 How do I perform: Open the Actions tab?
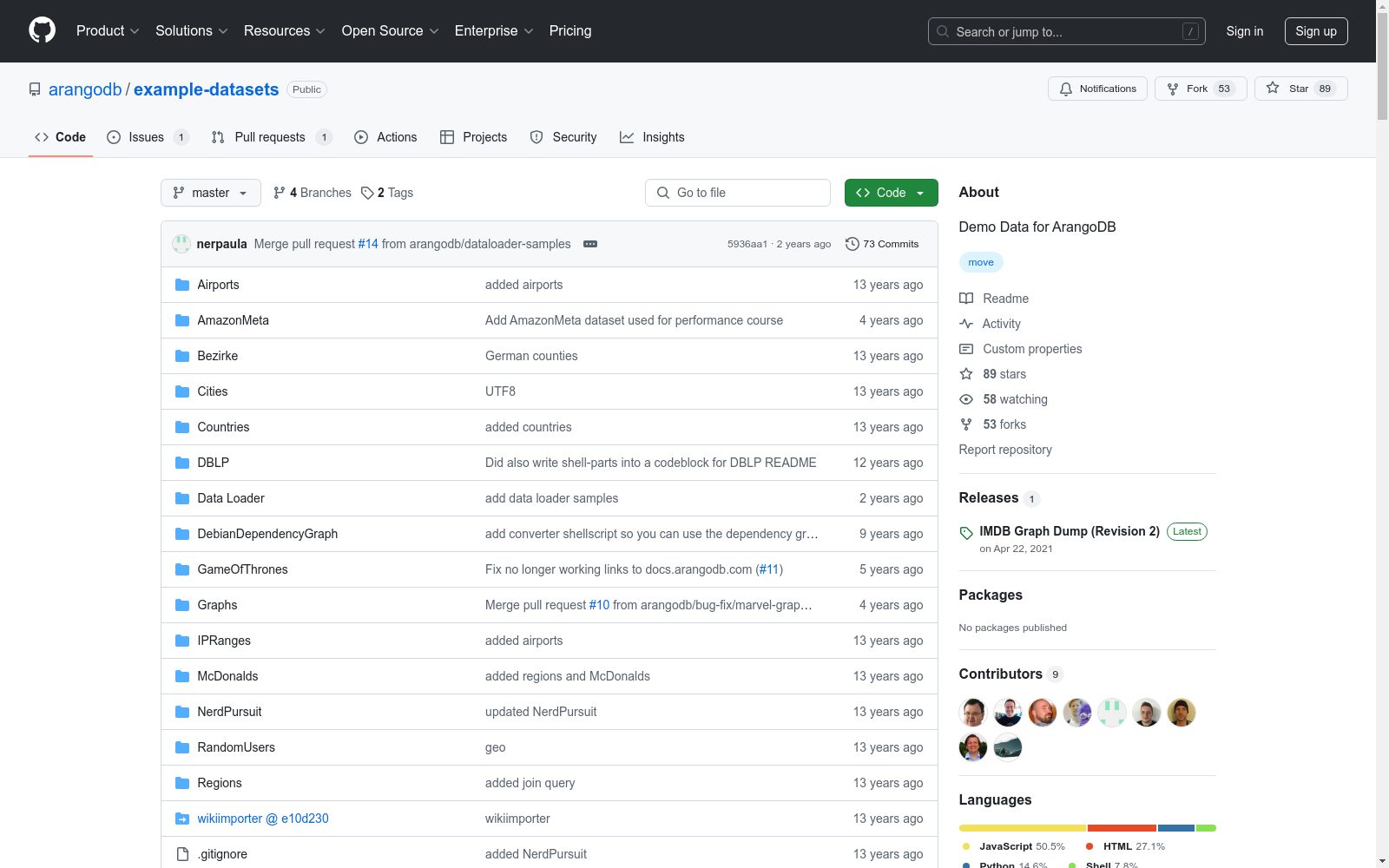pos(385,137)
